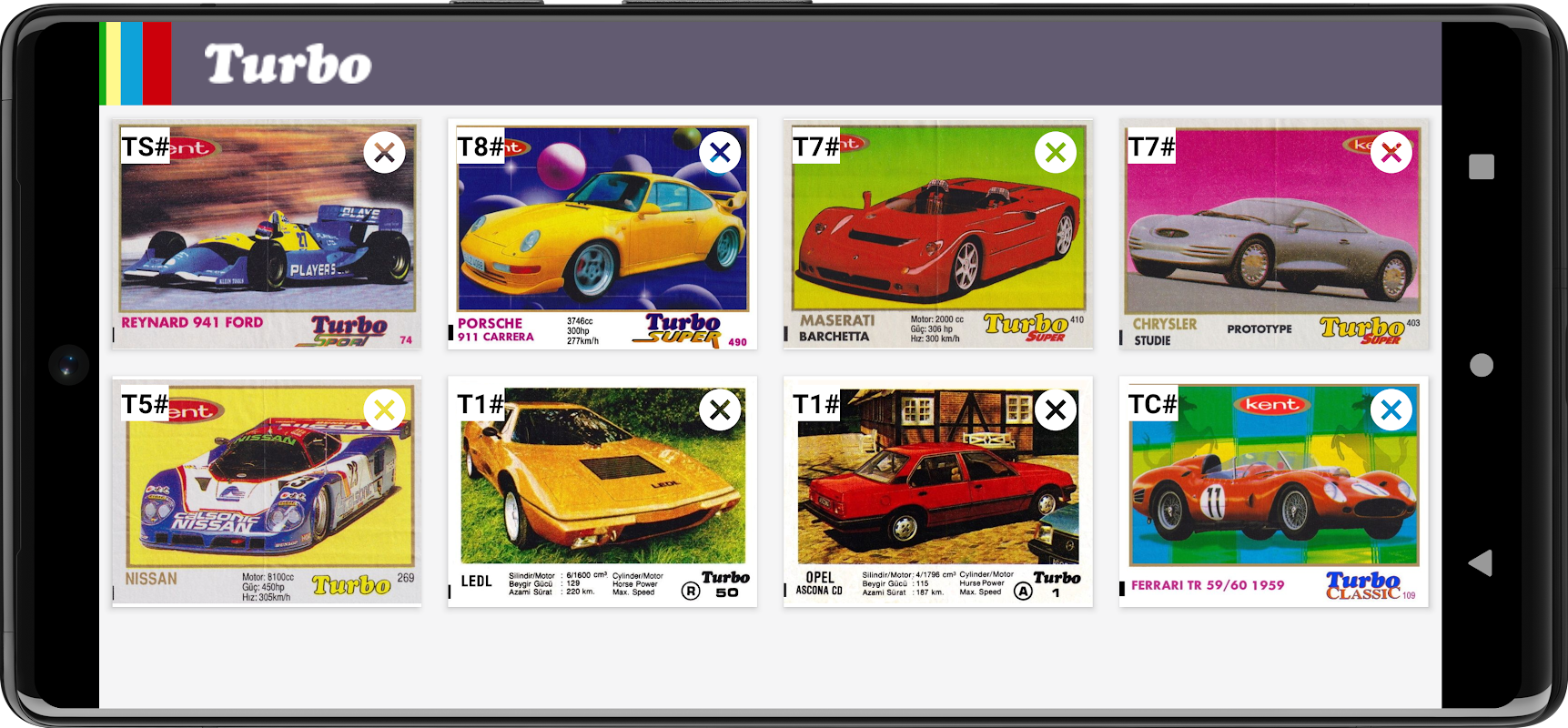Image resolution: width=1568 pixels, height=728 pixels.
Task: Open the red Maserati Barchetta image
Action: (x=938, y=235)
